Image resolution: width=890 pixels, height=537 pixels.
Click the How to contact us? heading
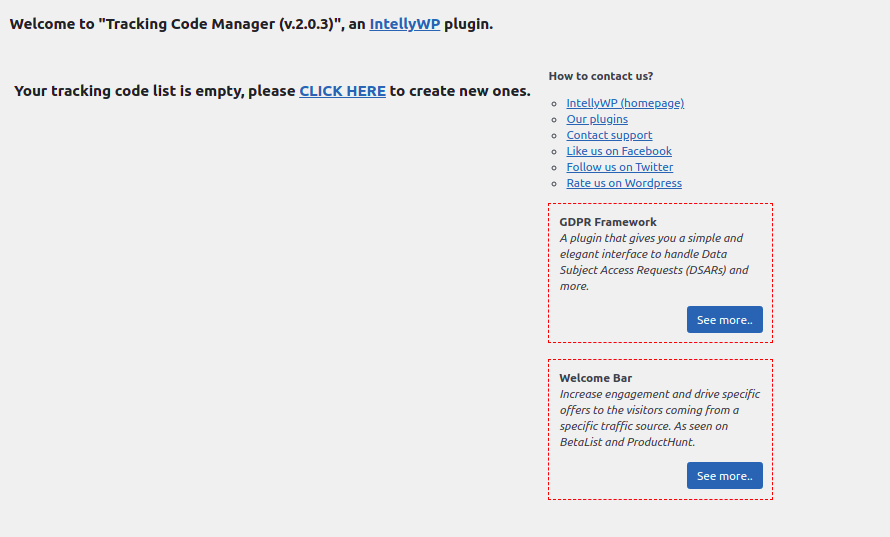pyautogui.click(x=601, y=76)
